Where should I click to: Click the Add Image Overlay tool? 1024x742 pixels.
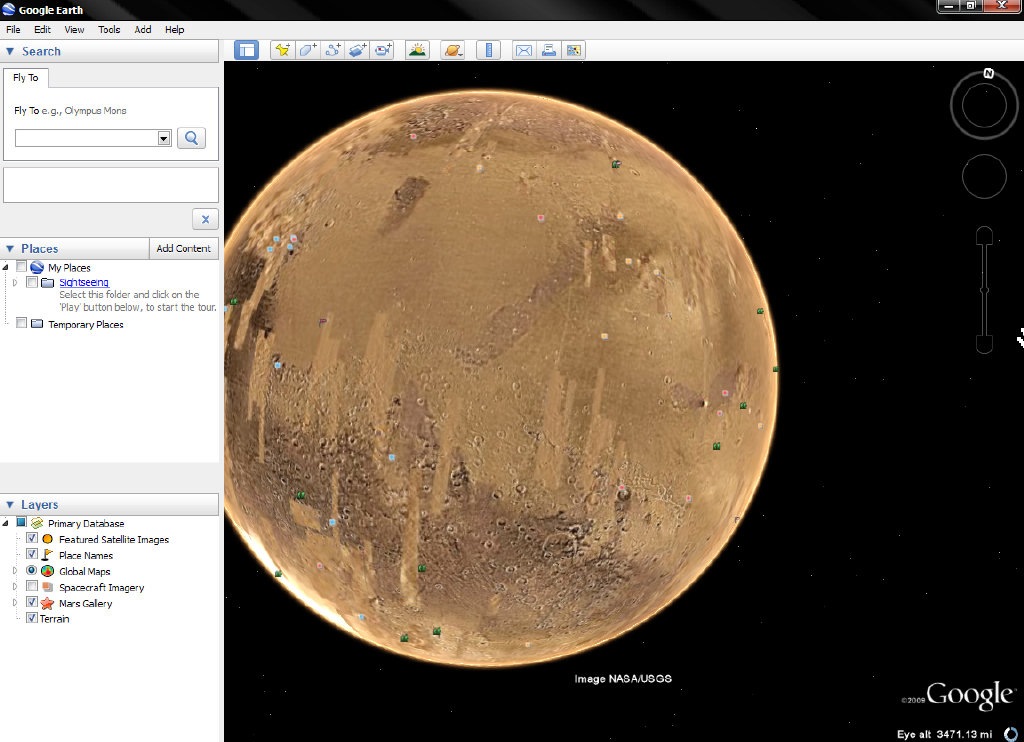tap(357, 50)
